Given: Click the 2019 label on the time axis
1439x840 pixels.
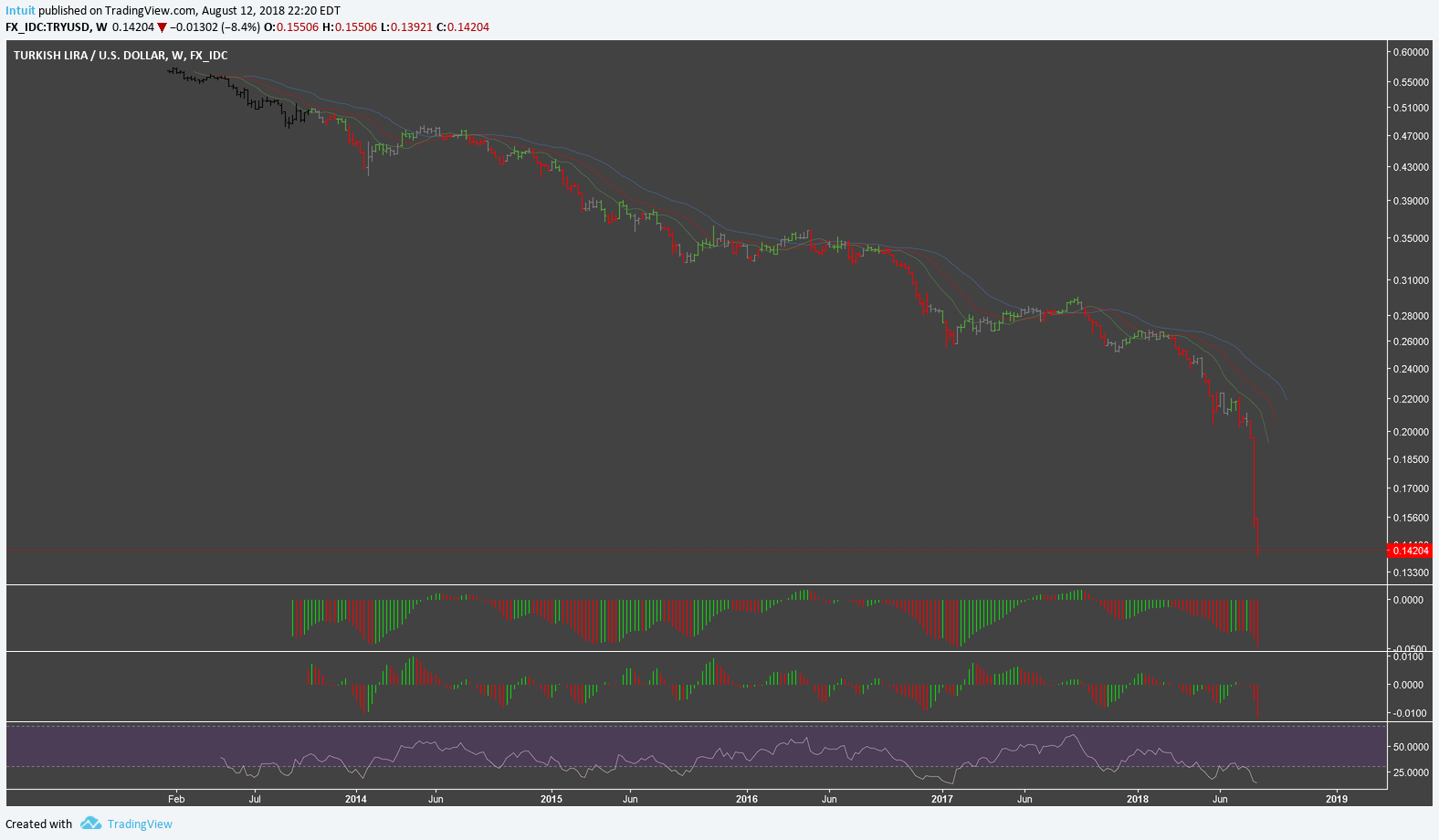Looking at the screenshot, I should tap(1337, 799).
